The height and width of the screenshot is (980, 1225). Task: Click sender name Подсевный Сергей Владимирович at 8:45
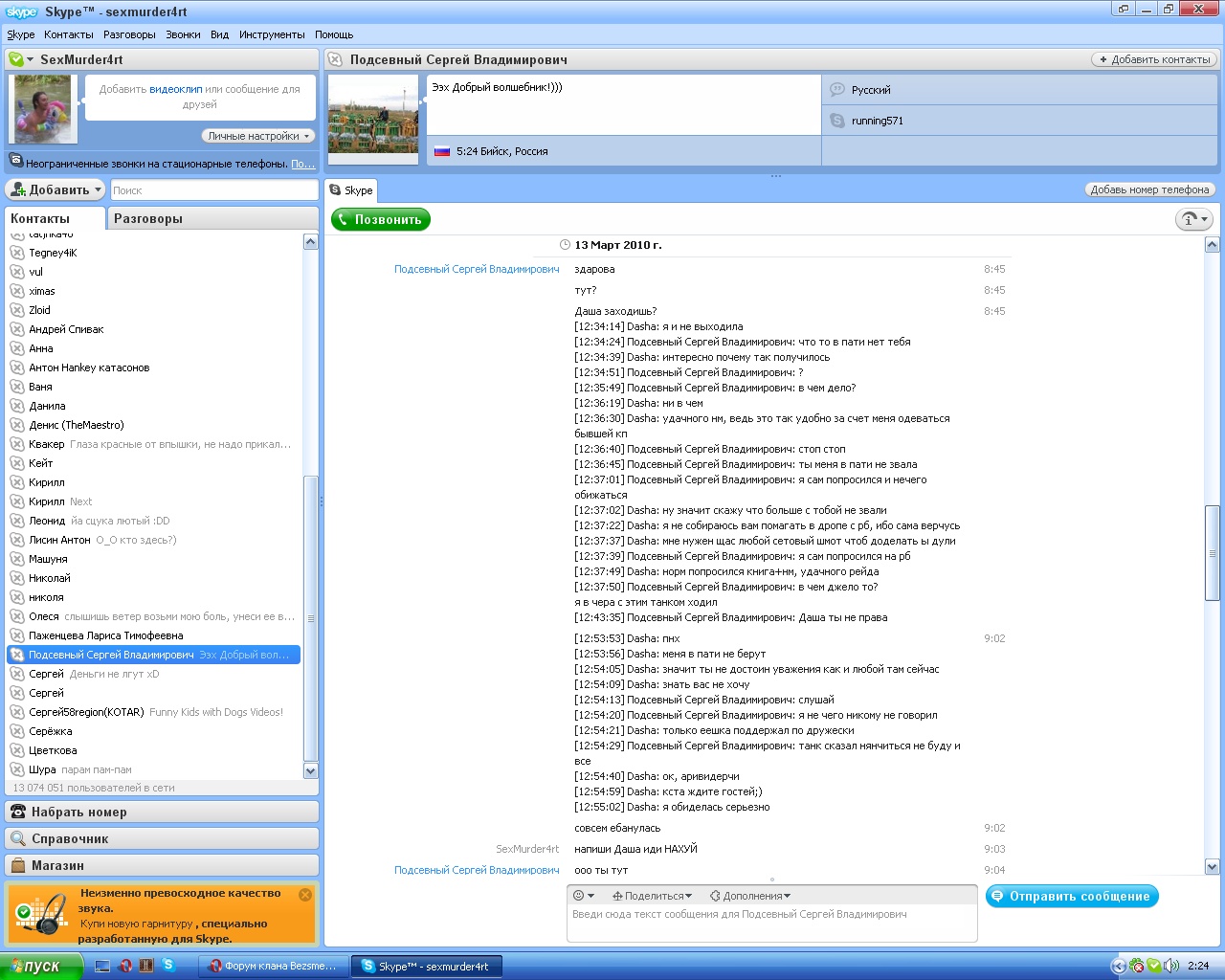coord(477,269)
